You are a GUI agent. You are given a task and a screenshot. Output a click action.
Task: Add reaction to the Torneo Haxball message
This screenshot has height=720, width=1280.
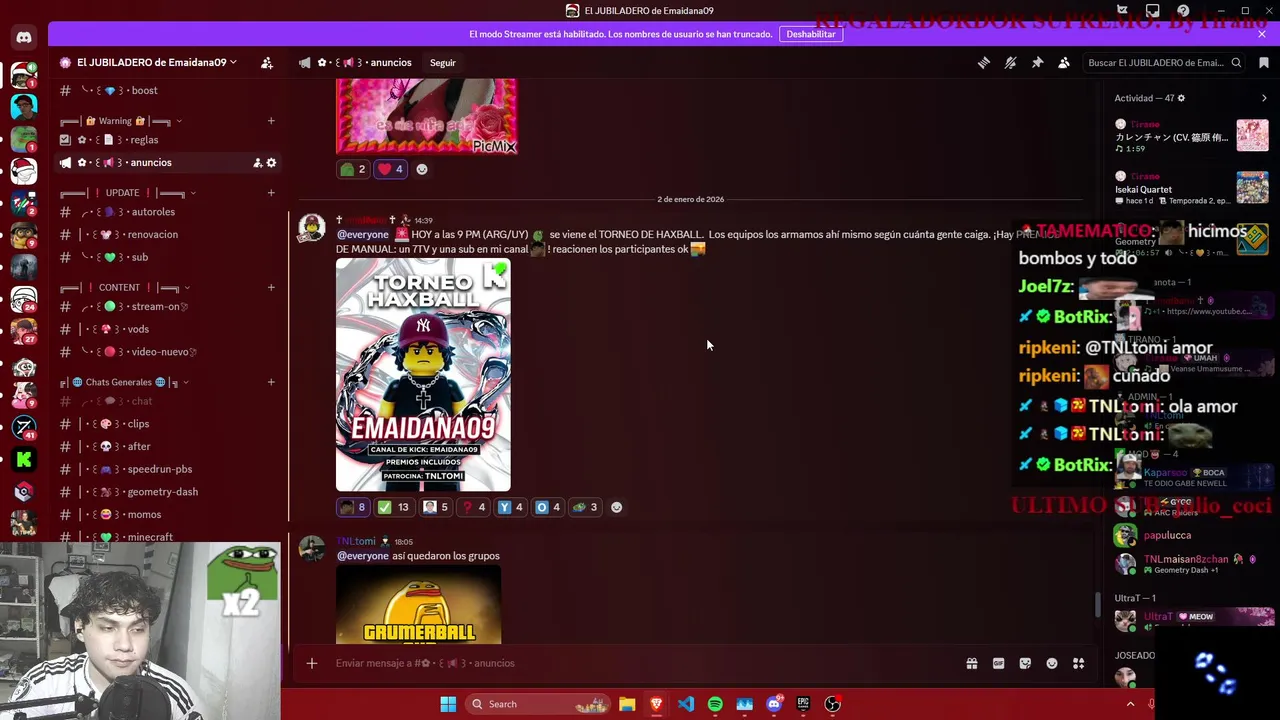point(616,507)
